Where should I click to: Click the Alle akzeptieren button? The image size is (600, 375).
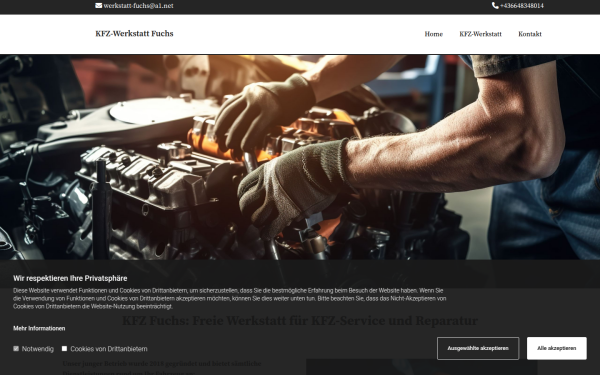pyautogui.click(x=556, y=348)
